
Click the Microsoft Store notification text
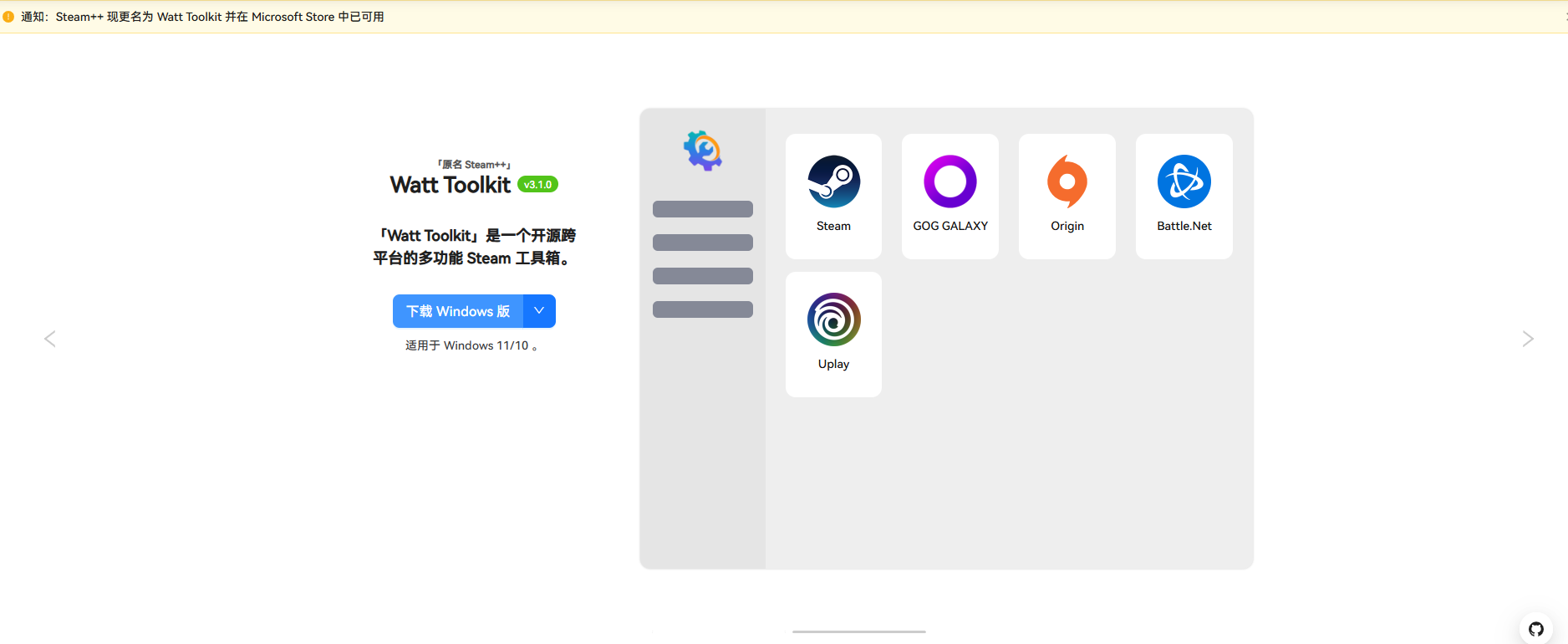coord(220,17)
